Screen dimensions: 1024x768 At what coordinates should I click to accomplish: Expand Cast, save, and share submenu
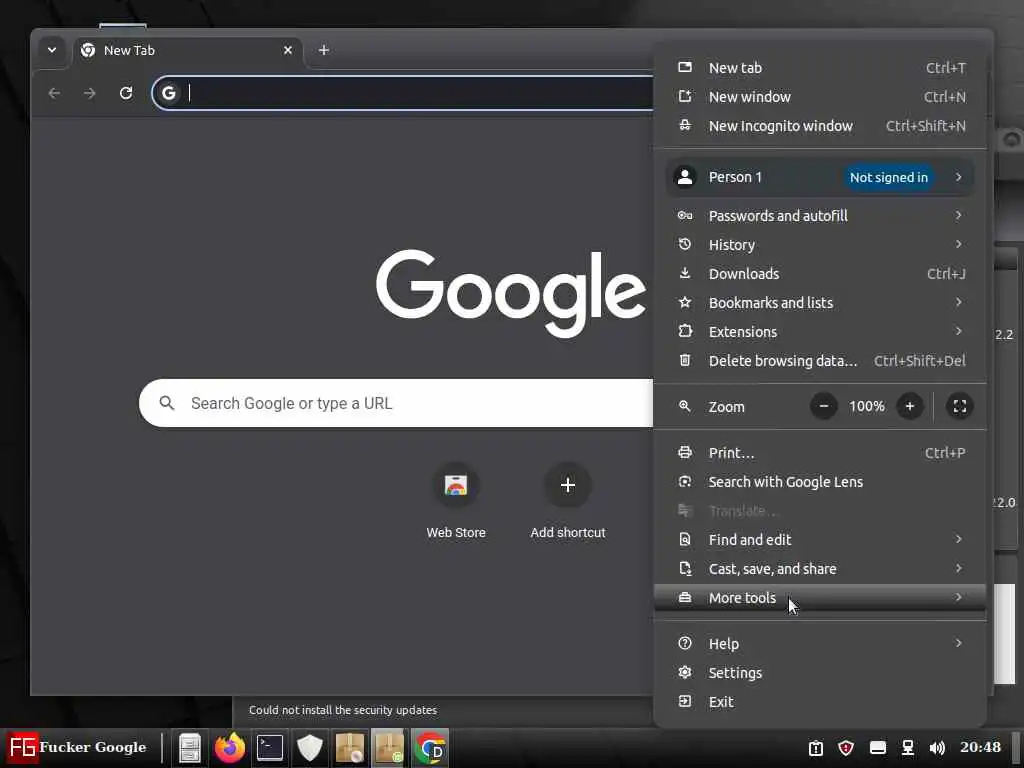(x=820, y=569)
